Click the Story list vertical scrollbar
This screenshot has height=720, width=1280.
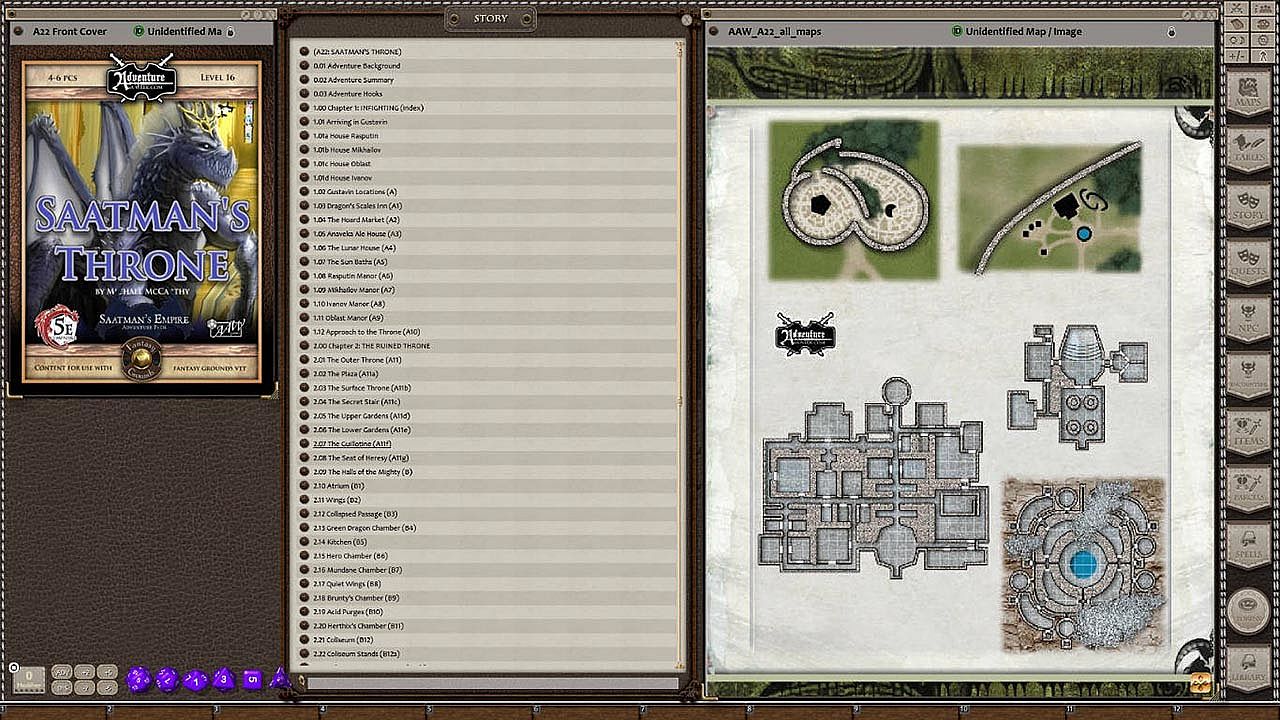pyautogui.click(x=681, y=355)
